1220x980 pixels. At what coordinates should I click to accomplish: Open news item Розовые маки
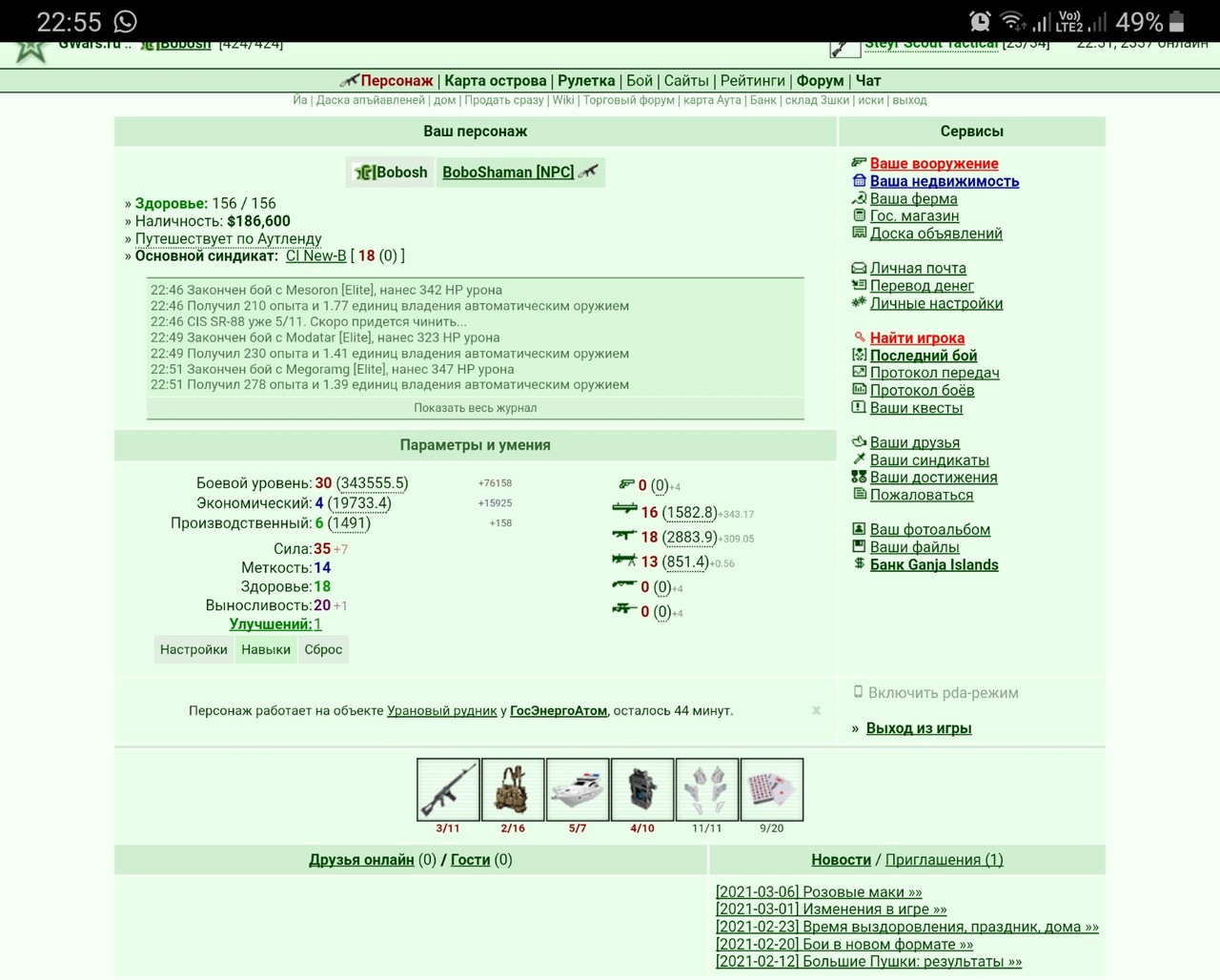click(819, 892)
